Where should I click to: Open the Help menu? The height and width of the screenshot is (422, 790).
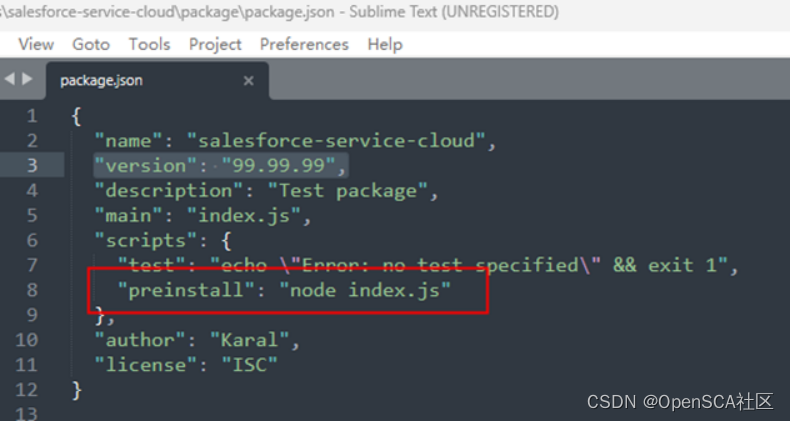coord(385,44)
